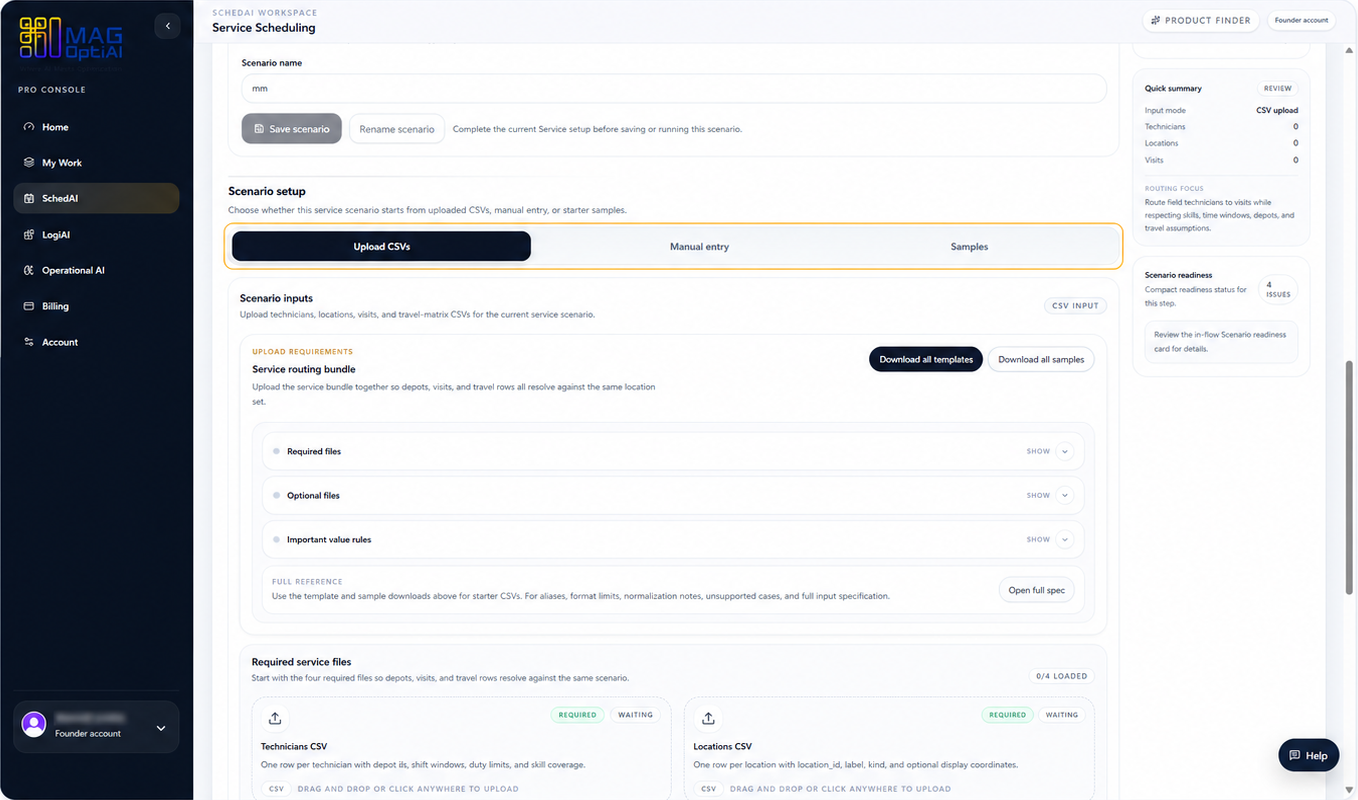Click the 0/4 LOADED badge
Screen dimensions: 1358x800
point(1062,676)
